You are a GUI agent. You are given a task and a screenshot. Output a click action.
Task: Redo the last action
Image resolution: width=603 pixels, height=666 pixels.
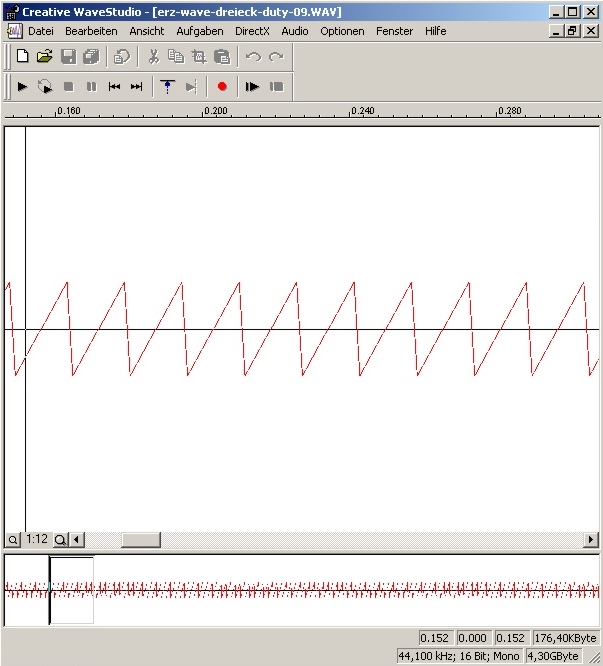point(276,56)
